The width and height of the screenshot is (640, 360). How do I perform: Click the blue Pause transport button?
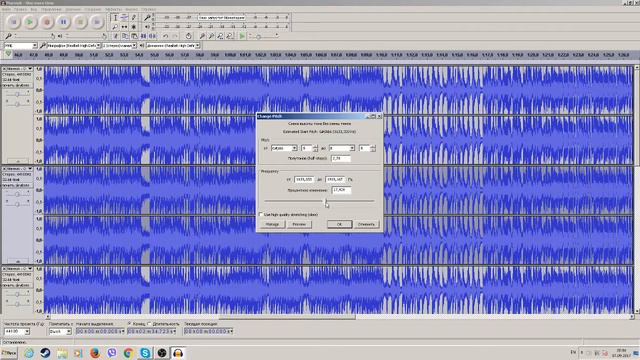coord(63,22)
